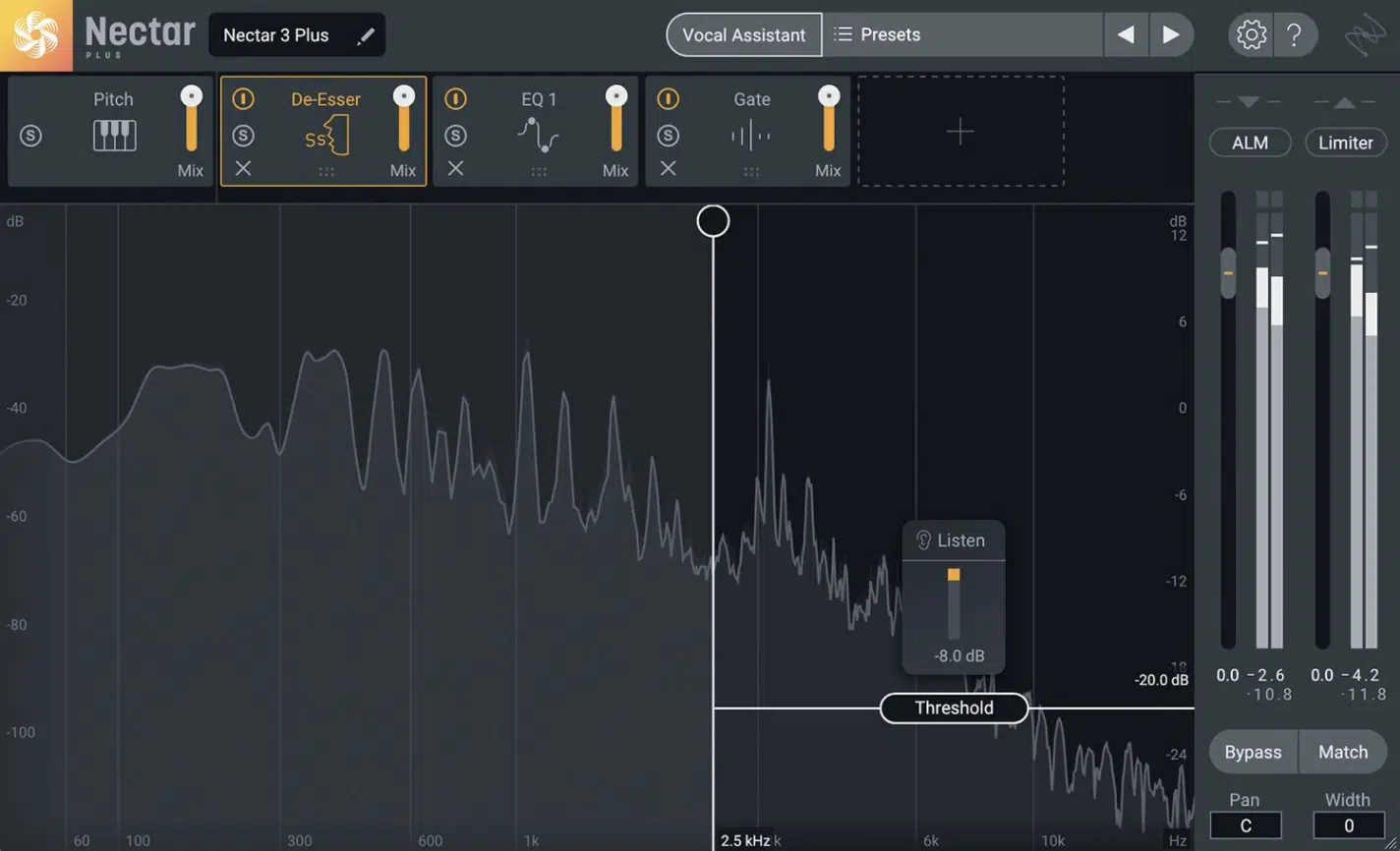Click the output meter expand arrow
This screenshot has height=851, width=1400.
pyautogui.click(x=1344, y=102)
